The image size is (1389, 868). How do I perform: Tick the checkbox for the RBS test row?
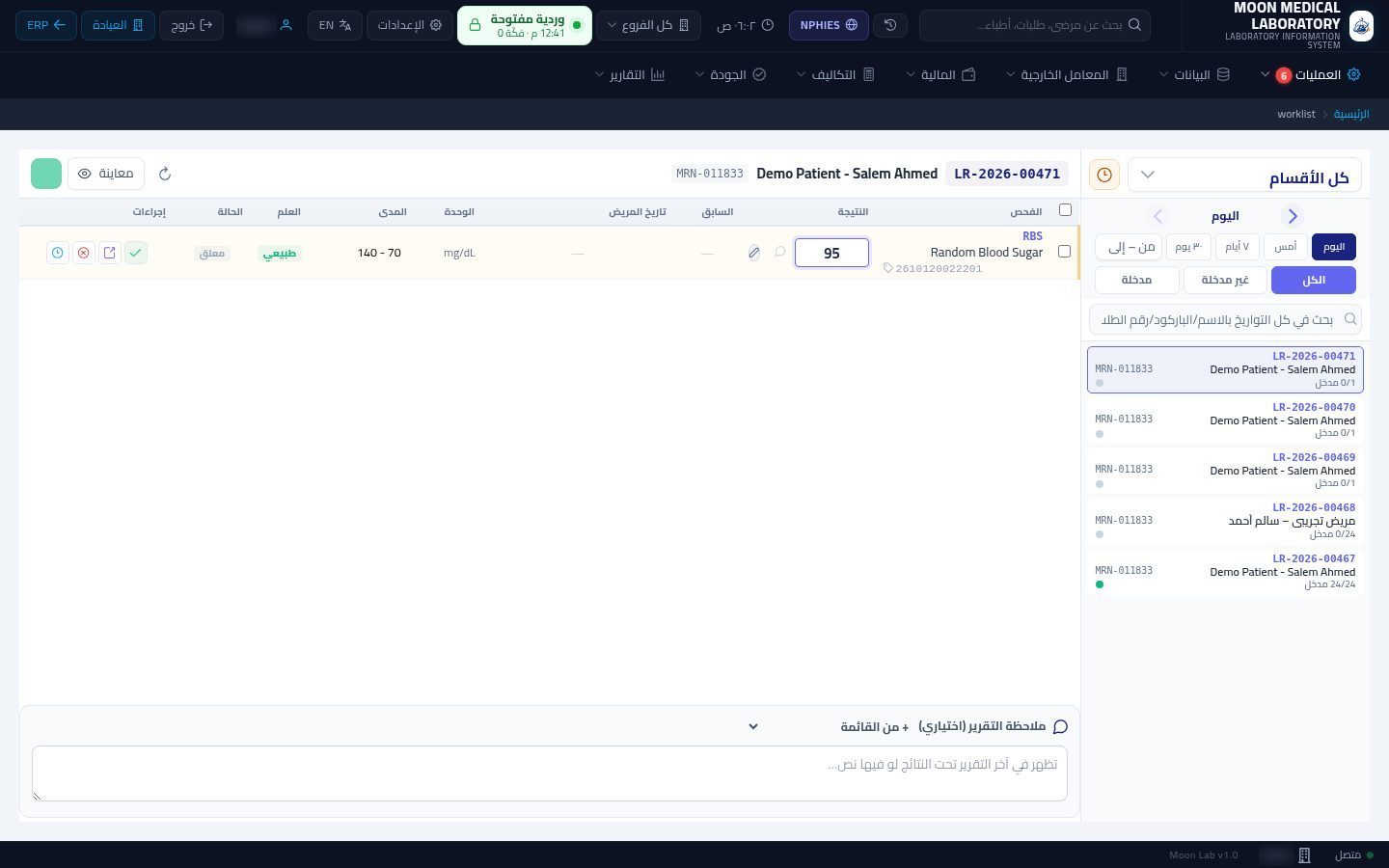click(1064, 252)
